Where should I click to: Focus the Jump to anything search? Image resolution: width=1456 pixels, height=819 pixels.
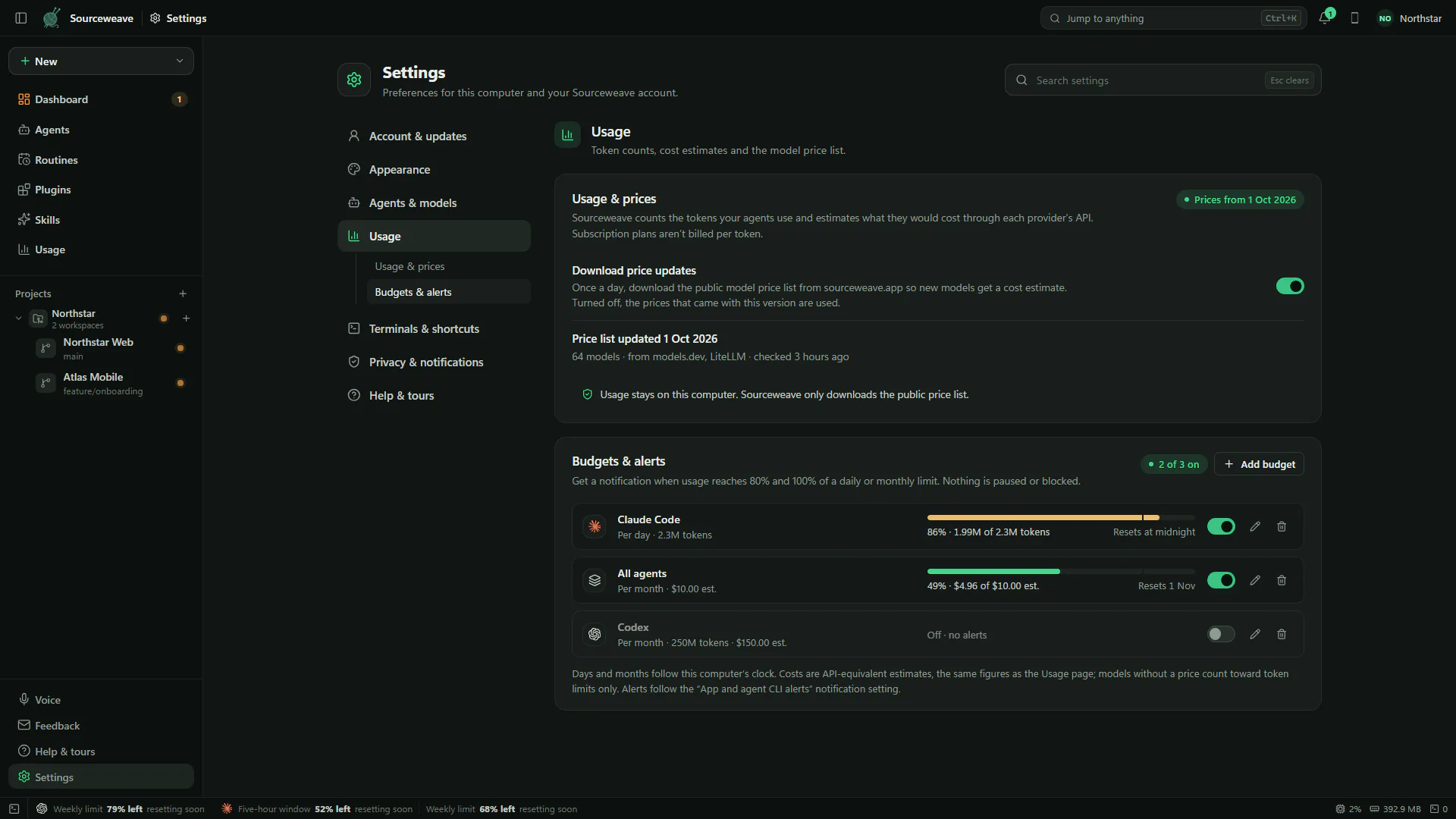tap(1173, 18)
